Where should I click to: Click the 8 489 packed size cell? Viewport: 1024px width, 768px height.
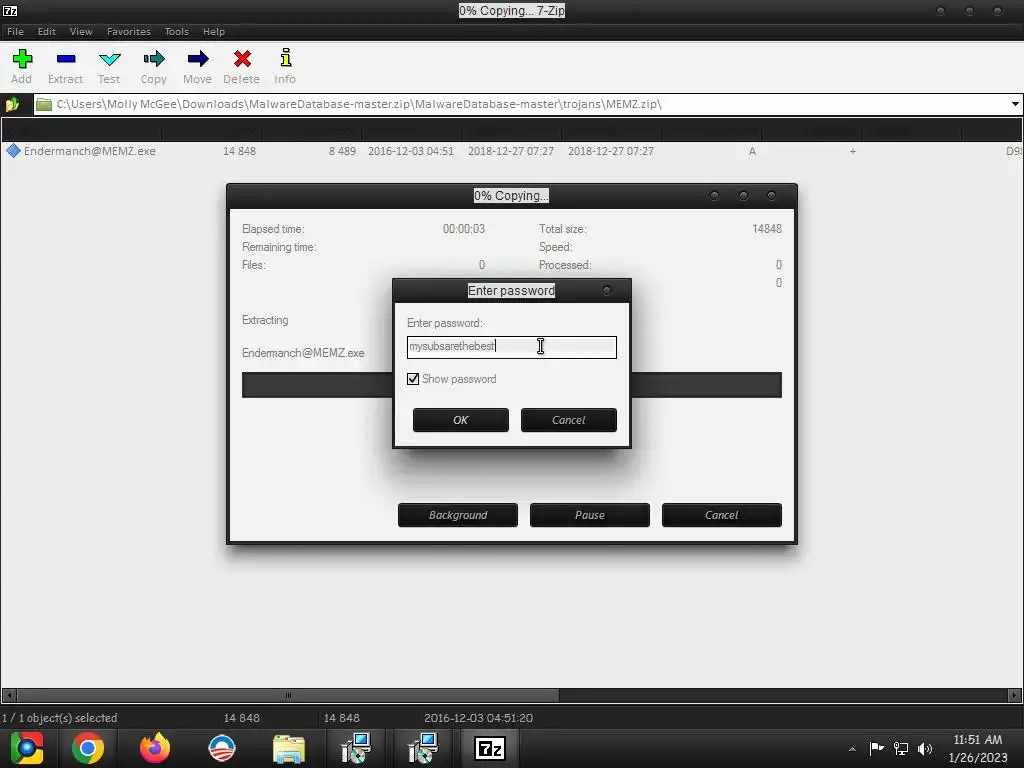[342, 151]
